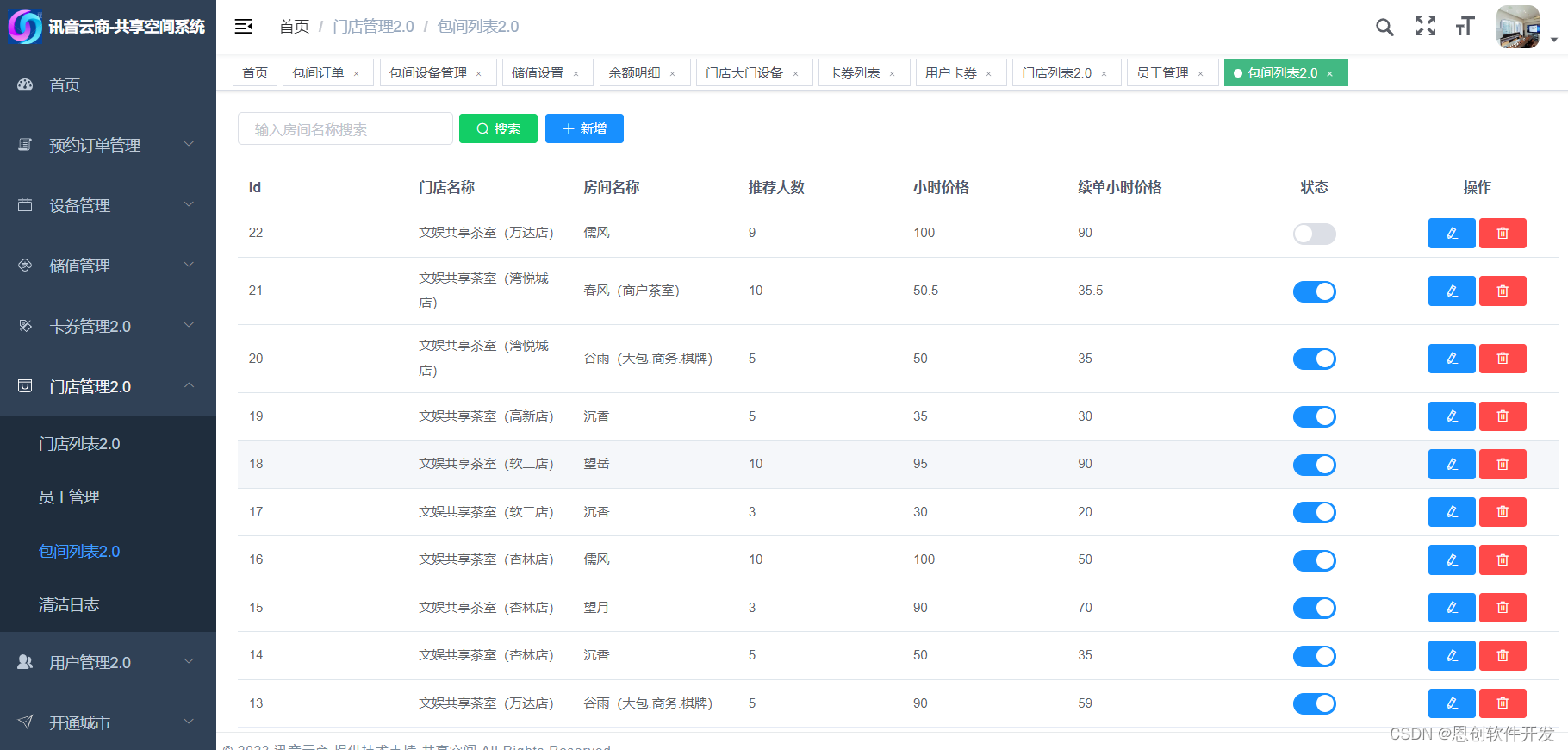Delete room id 15 望月
Image resolution: width=1568 pixels, height=750 pixels.
(1503, 608)
